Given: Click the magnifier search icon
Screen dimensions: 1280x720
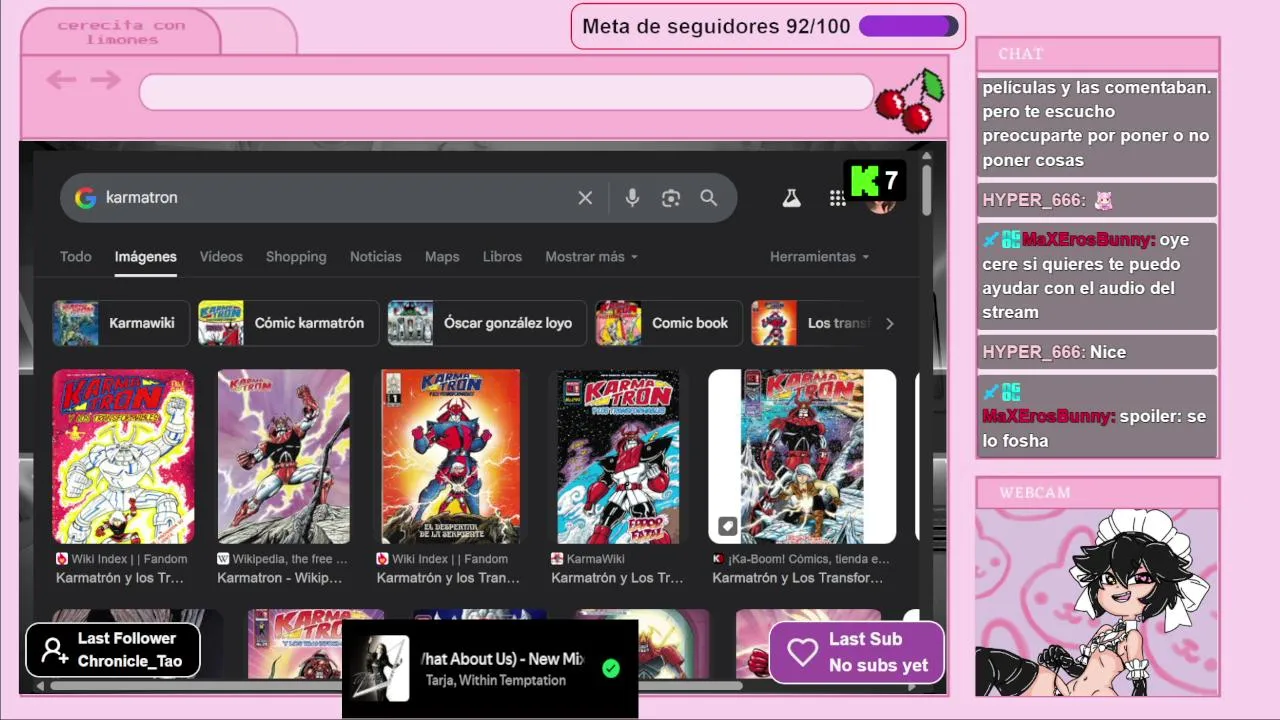Looking at the screenshot, I should pyautogui.click(x=709, y=198).
